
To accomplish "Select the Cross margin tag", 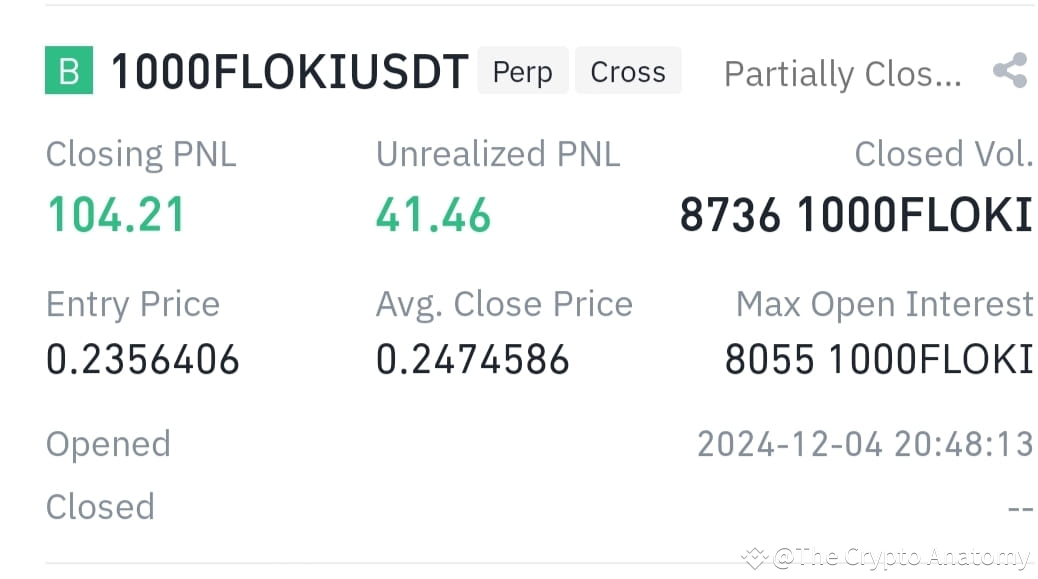I will (628, 70).
